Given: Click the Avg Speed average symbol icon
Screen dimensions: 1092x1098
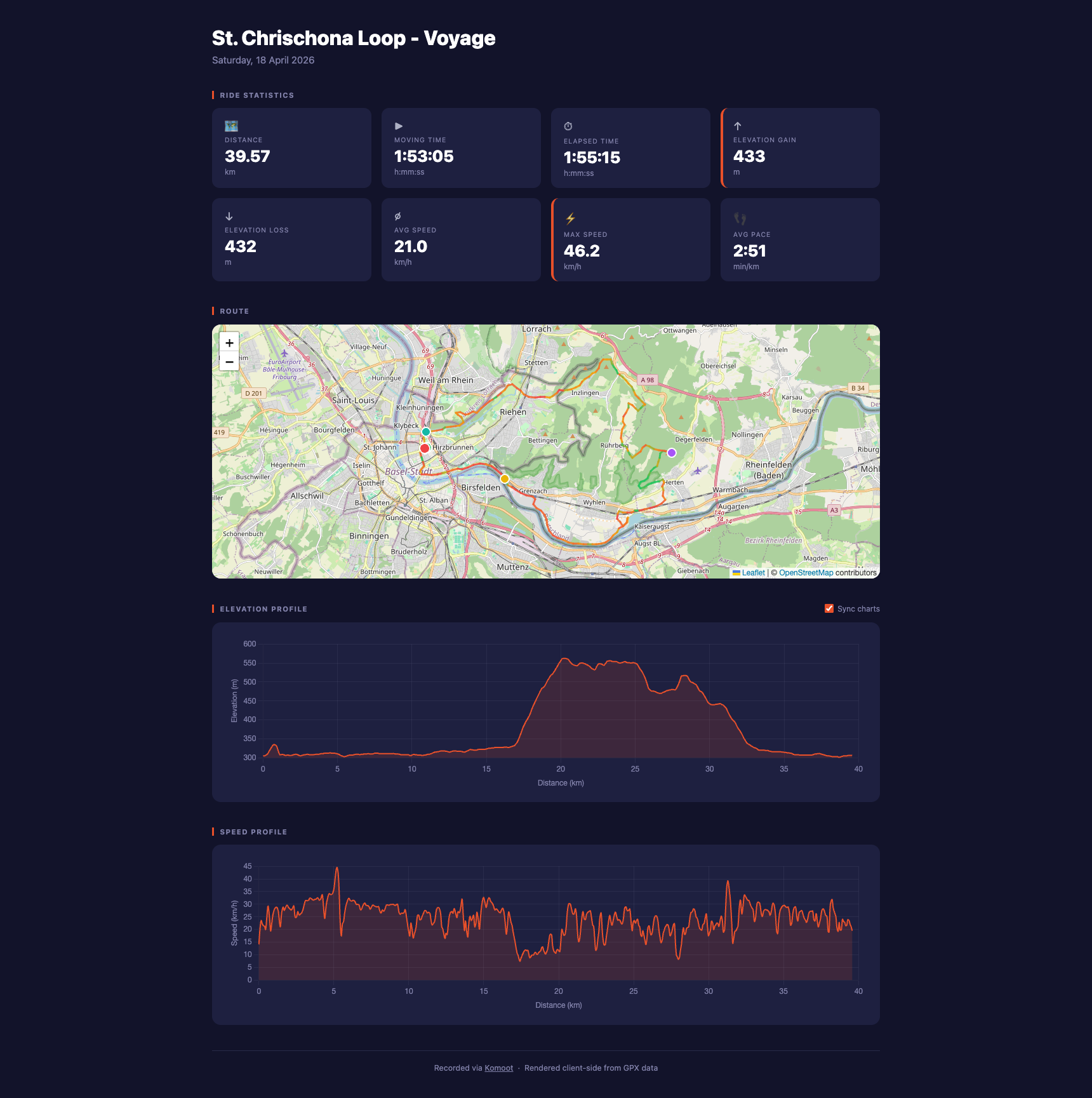Looking at the screenshot, I should (x=398, y=216).
